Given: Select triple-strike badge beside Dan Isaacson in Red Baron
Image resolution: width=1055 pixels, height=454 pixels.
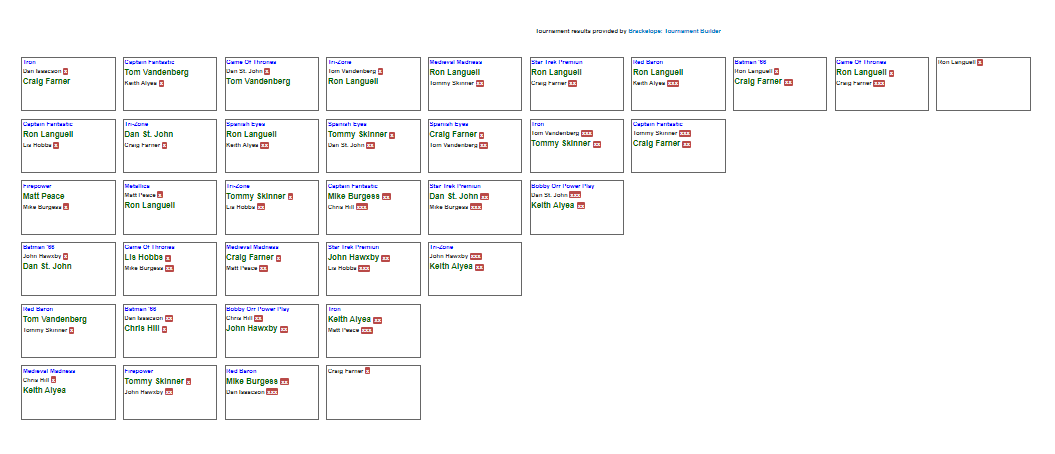Looking at the screenshot, I should coord(272,392).
